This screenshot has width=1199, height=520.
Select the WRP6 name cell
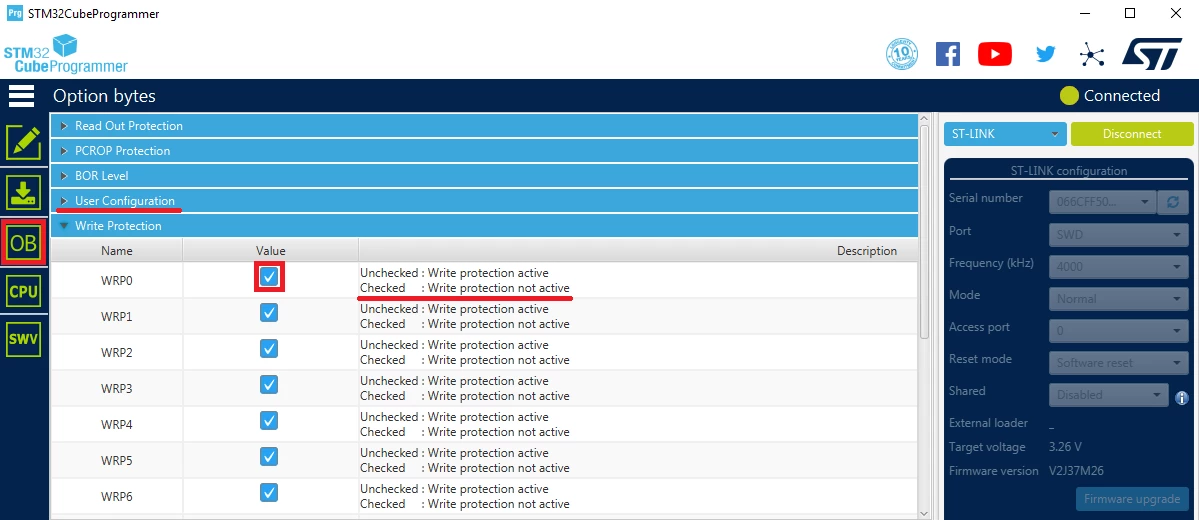tap(116, 496)
